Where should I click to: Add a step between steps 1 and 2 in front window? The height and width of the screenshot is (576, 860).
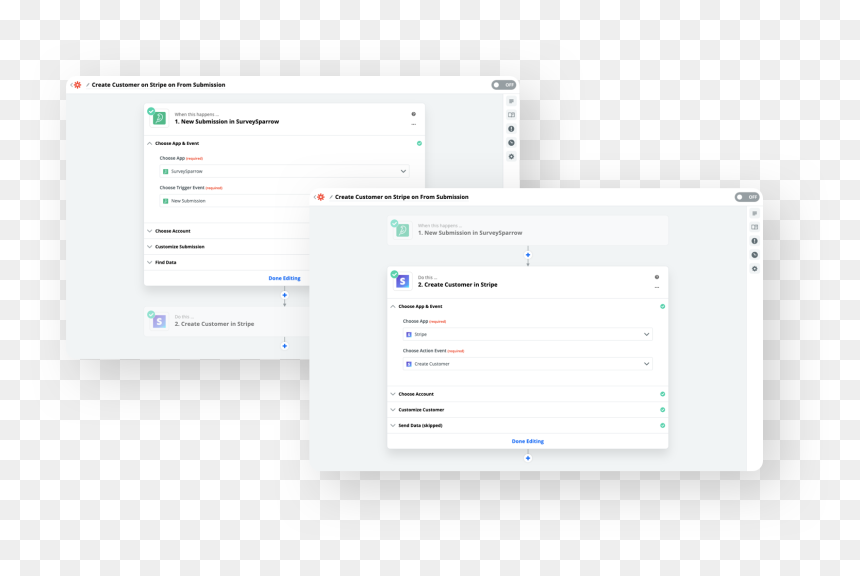pos(528,255)
